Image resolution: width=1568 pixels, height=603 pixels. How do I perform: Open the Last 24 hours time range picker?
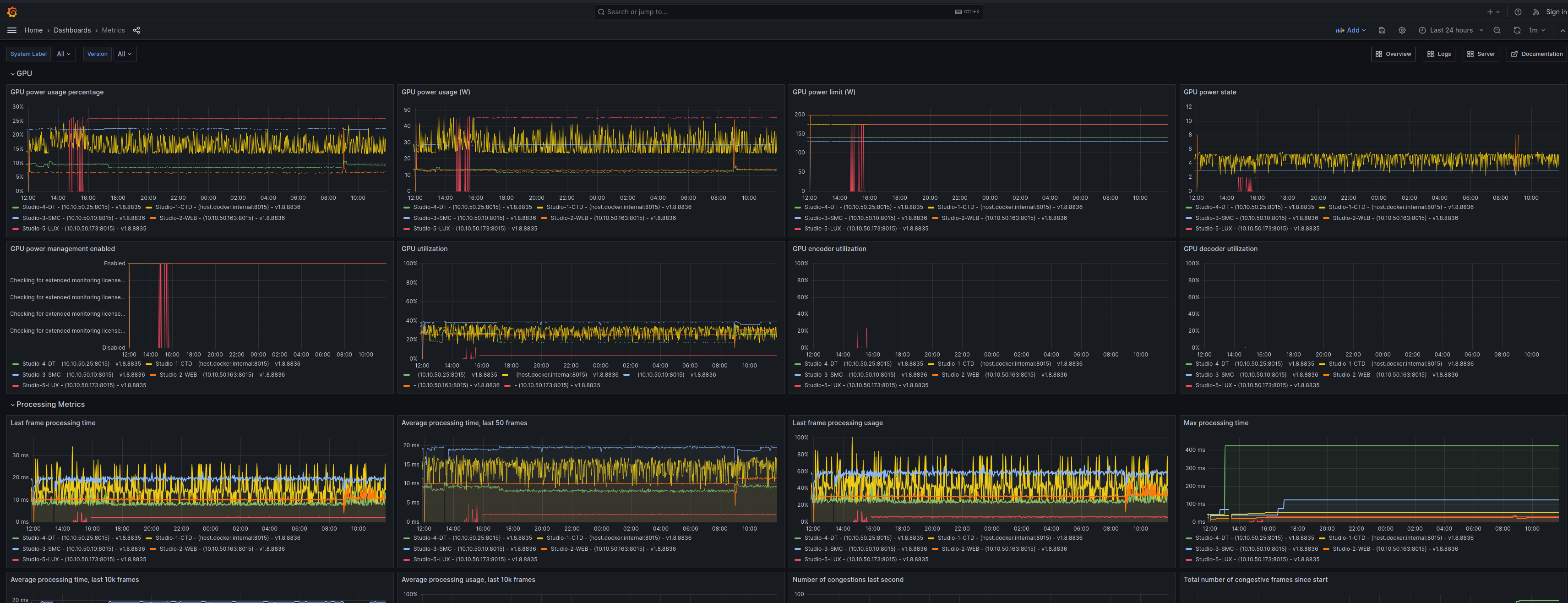point(1451,30)
